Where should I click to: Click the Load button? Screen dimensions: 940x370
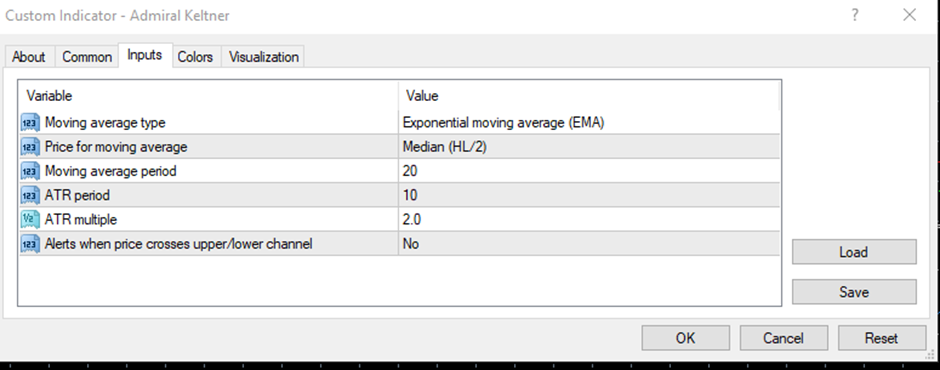pos(854,252)
